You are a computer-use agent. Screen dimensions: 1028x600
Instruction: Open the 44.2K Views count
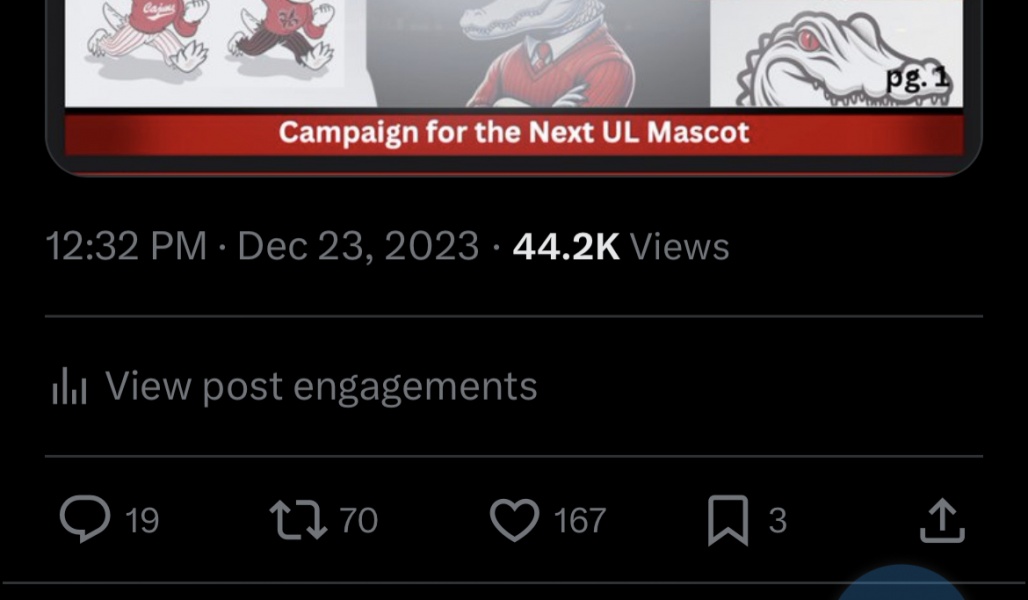coord(620,247)
